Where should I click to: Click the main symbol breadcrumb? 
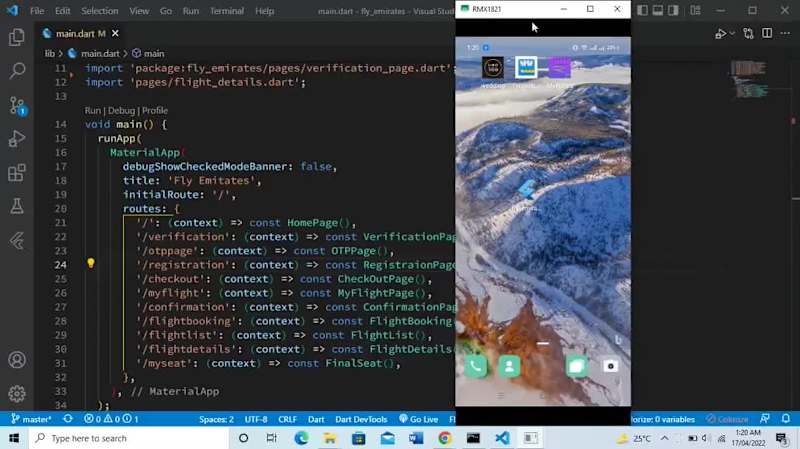point(154,54)
